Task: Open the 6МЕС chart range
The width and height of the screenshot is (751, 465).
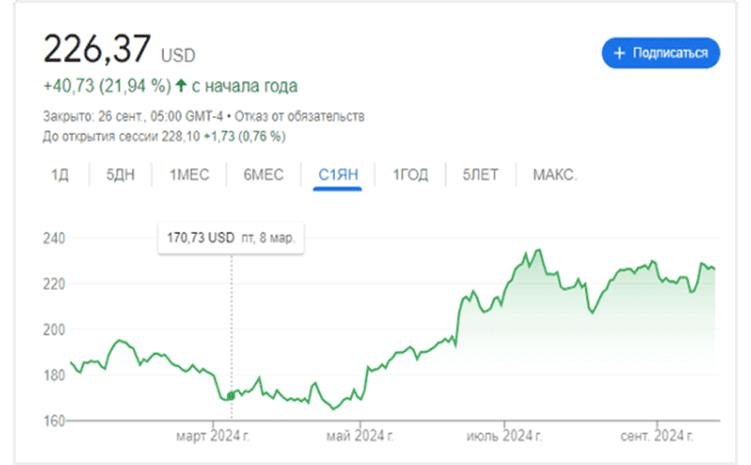Action: (263, 175)
